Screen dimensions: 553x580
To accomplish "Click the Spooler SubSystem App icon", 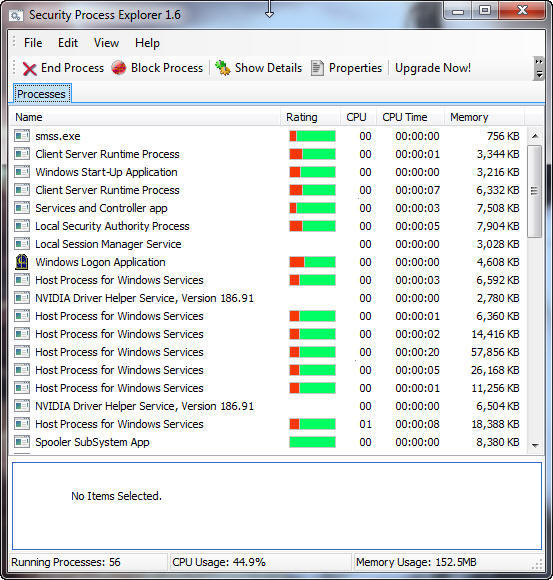I will (x=22, y=442).
